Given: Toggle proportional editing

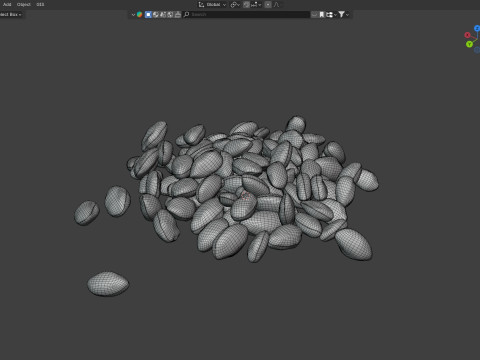Looking at the screenshot, I should pos(268,5).
